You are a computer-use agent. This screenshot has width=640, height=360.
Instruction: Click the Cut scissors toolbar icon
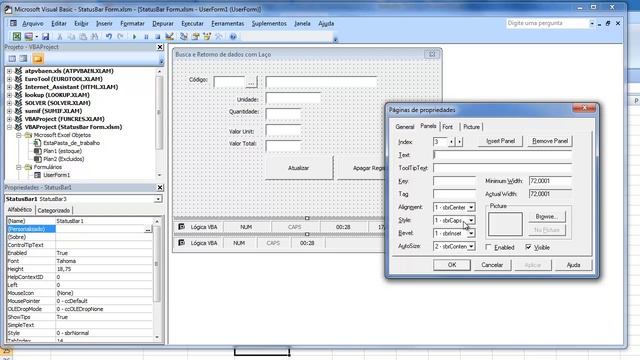pyautogui.click(x=60, y=37)
